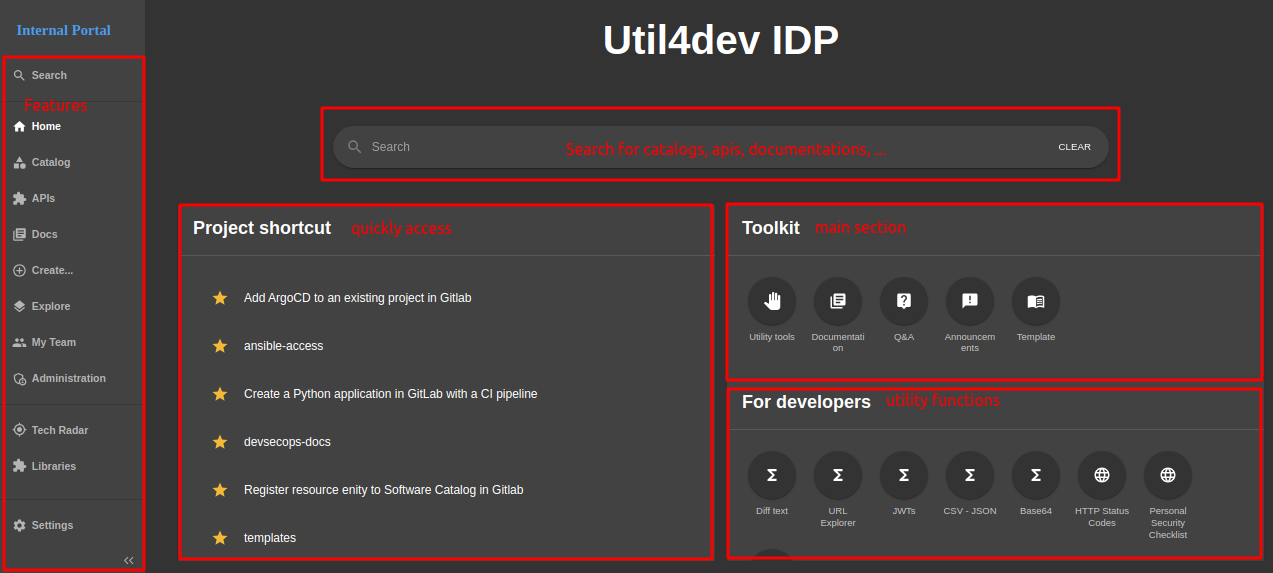Open the Announcements icon
1273x573 pixels.
click(x=970, y=301)
